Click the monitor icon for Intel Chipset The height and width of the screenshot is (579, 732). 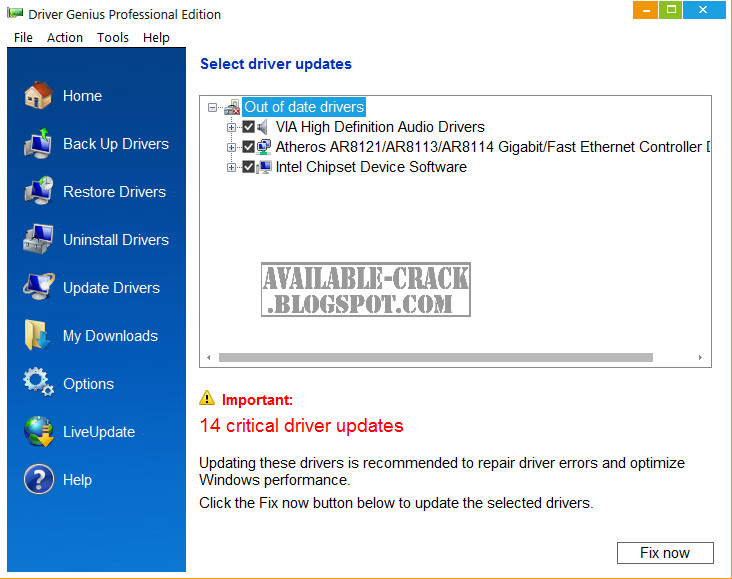(x=264, y=167)
